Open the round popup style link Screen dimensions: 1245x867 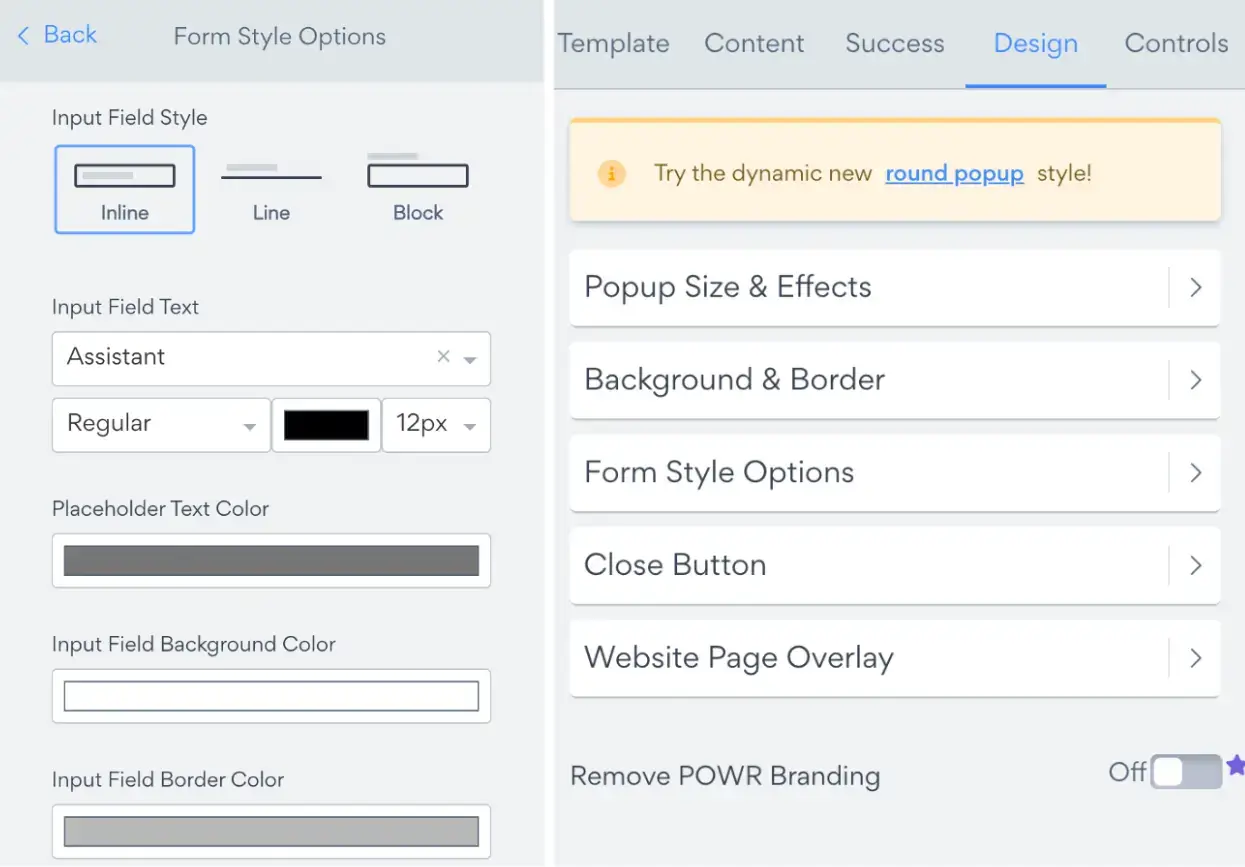954,173
